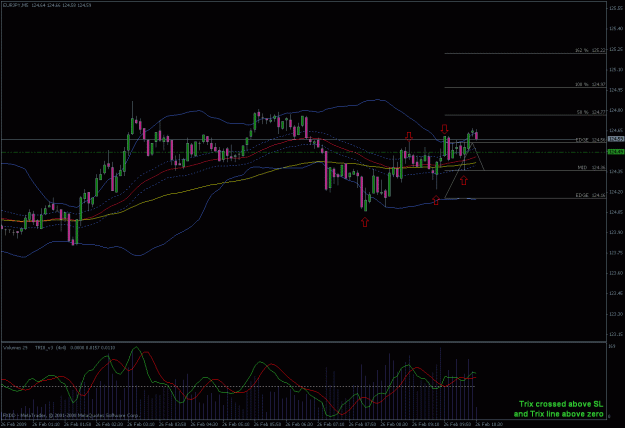
Task: Click the green price tag on the price axis
Action: pyautogui.click(x=616, y=152)
